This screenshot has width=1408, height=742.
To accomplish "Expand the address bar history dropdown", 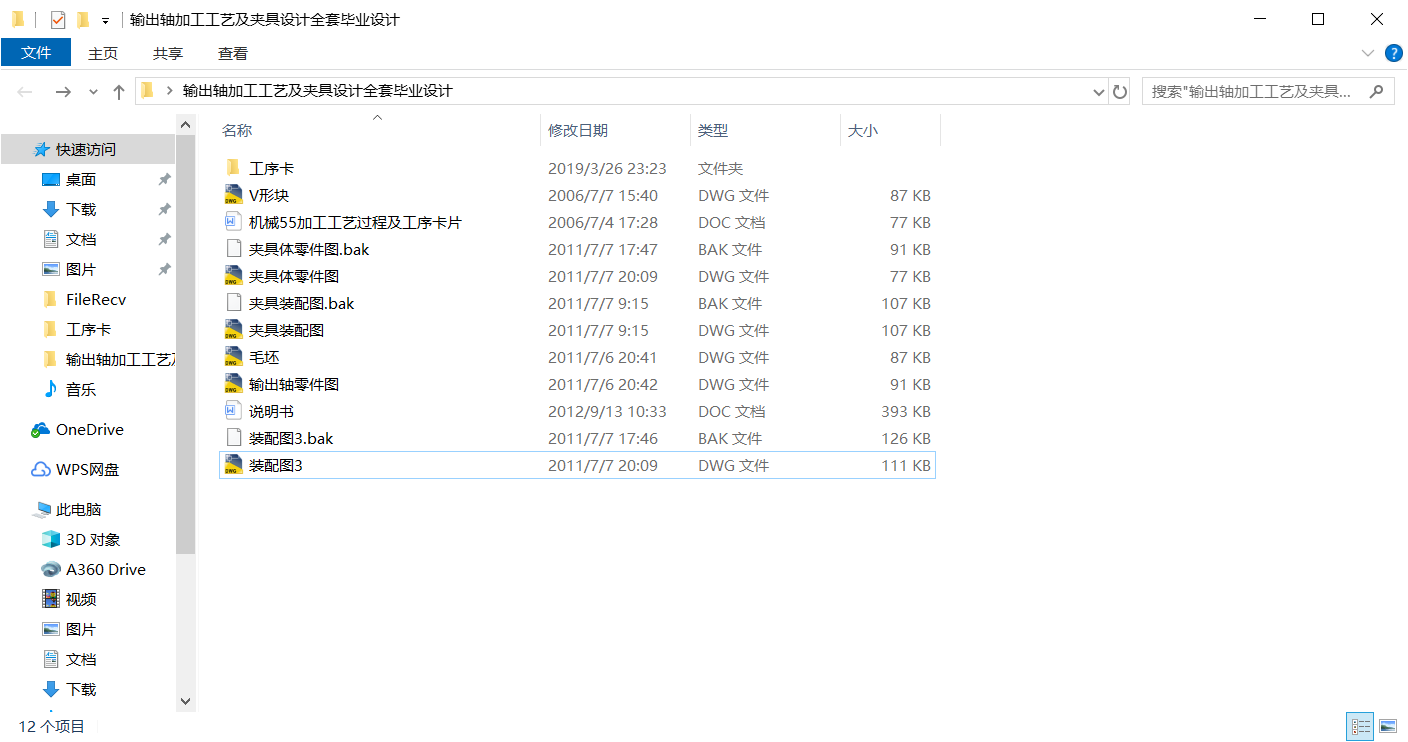I will pyautogui.click(x=1100, y=91).
